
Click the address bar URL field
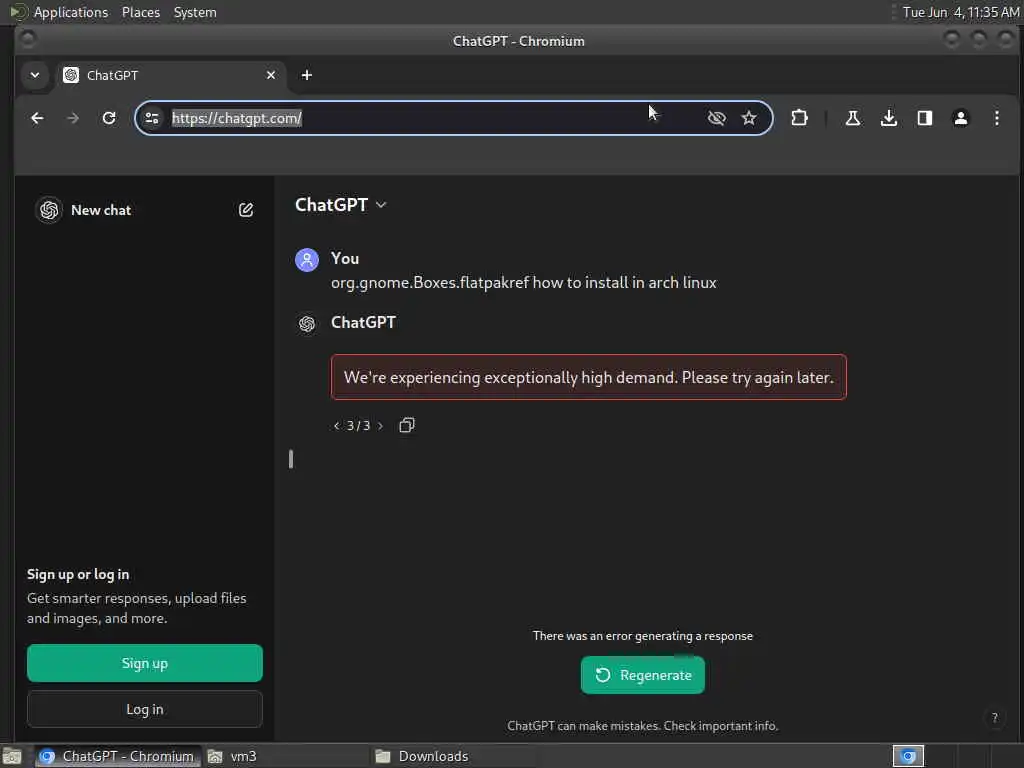453,118
